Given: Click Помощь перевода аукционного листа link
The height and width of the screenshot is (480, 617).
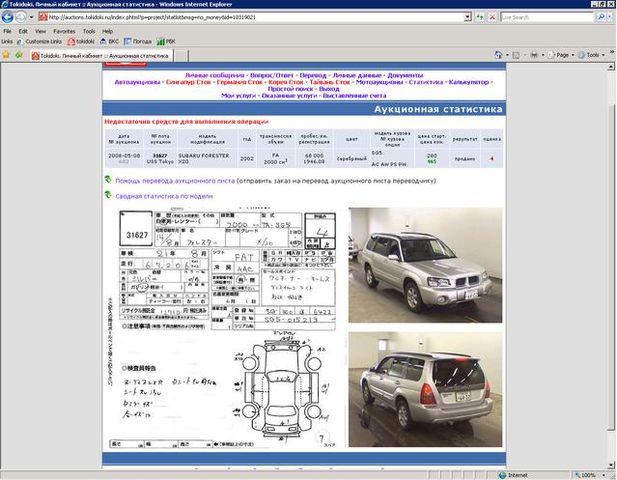Looking at the screenshot, I should pyautogui.click(x=175, y=181).
